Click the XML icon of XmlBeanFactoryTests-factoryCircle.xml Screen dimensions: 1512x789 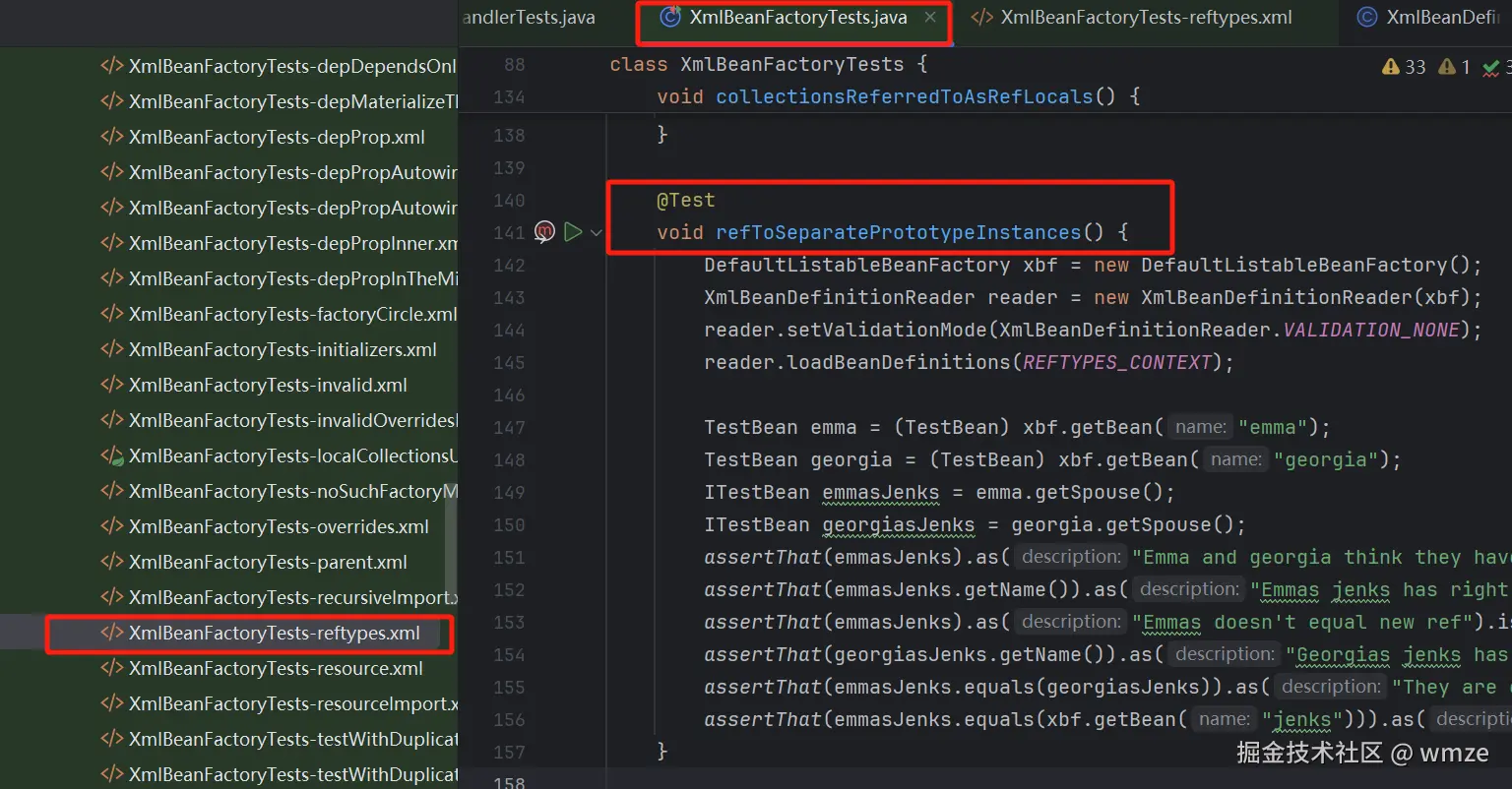click(x=112, y=314)
